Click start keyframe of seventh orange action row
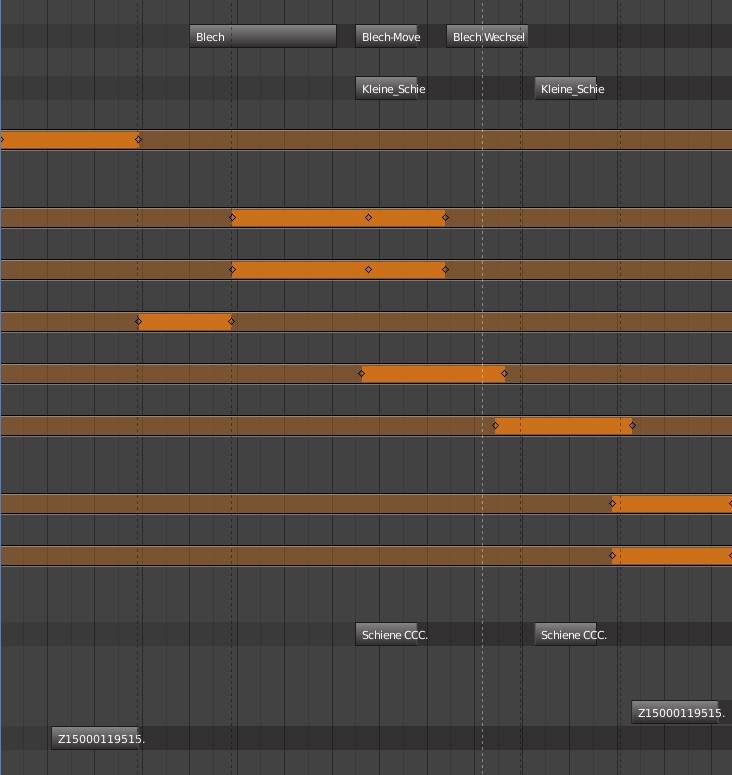The width and height of the screenshot is (732, 775). coord(612,504)
